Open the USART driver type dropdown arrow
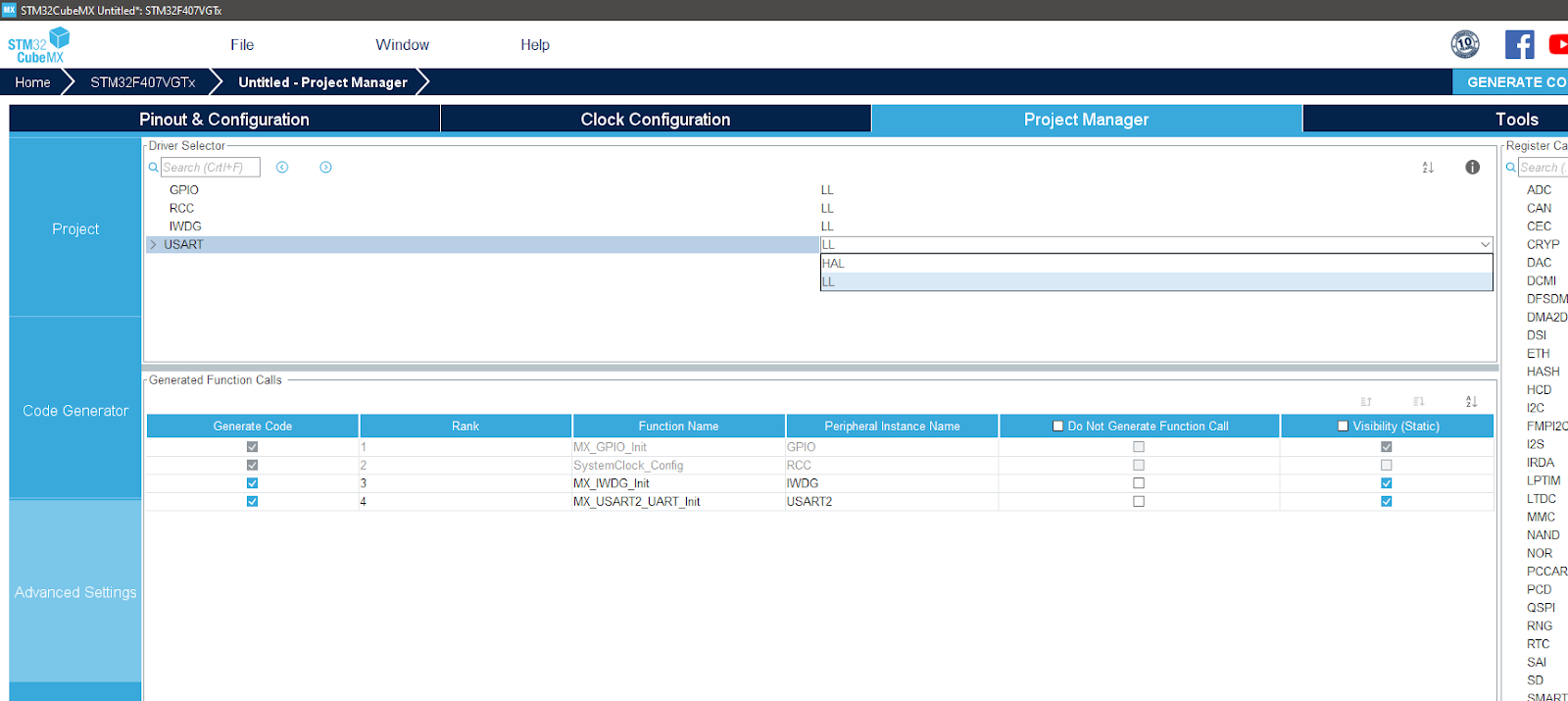This screenshot has width=1568, height=701. pos(1485,245)
